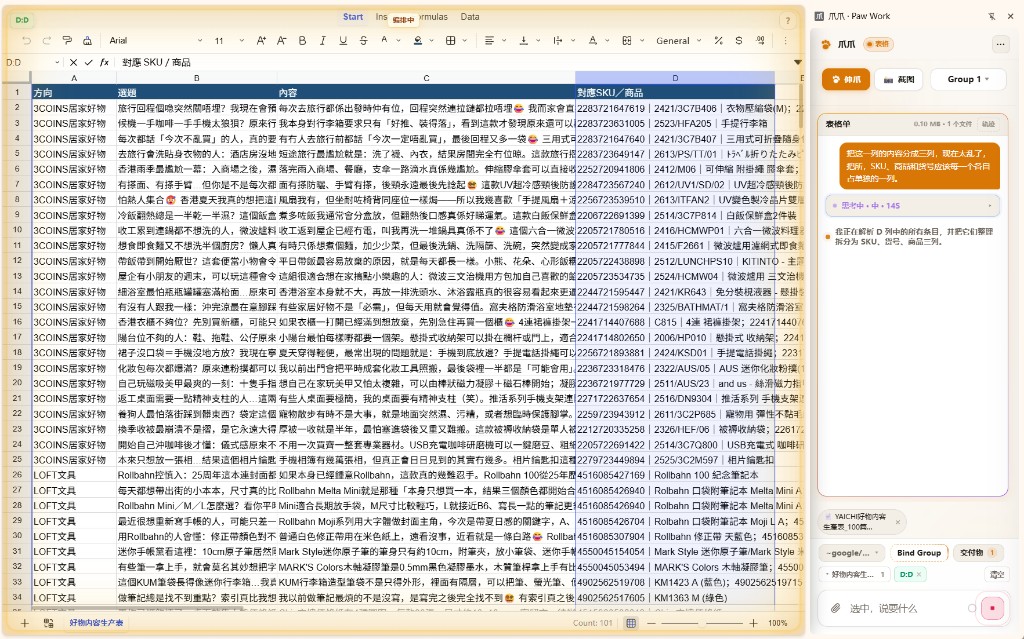Screen dimensions: 1024x639
Task: Open the help question mark button
Action: 788,20
